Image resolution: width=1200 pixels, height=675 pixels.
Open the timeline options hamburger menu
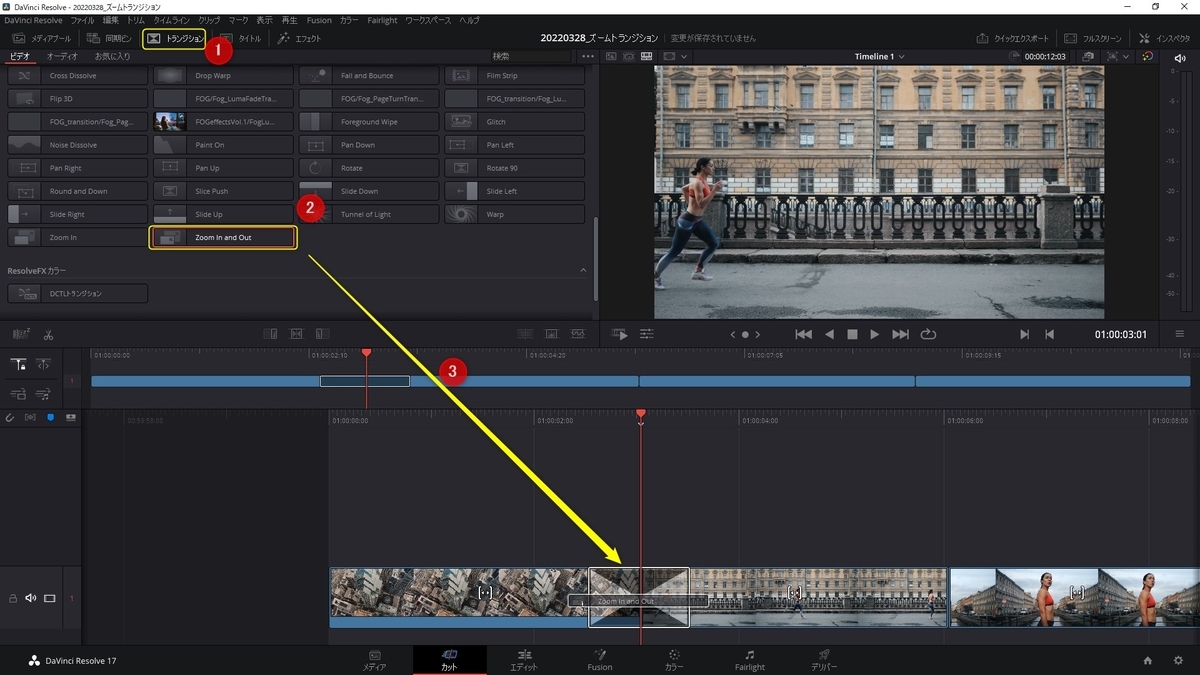pos(1180,334)
